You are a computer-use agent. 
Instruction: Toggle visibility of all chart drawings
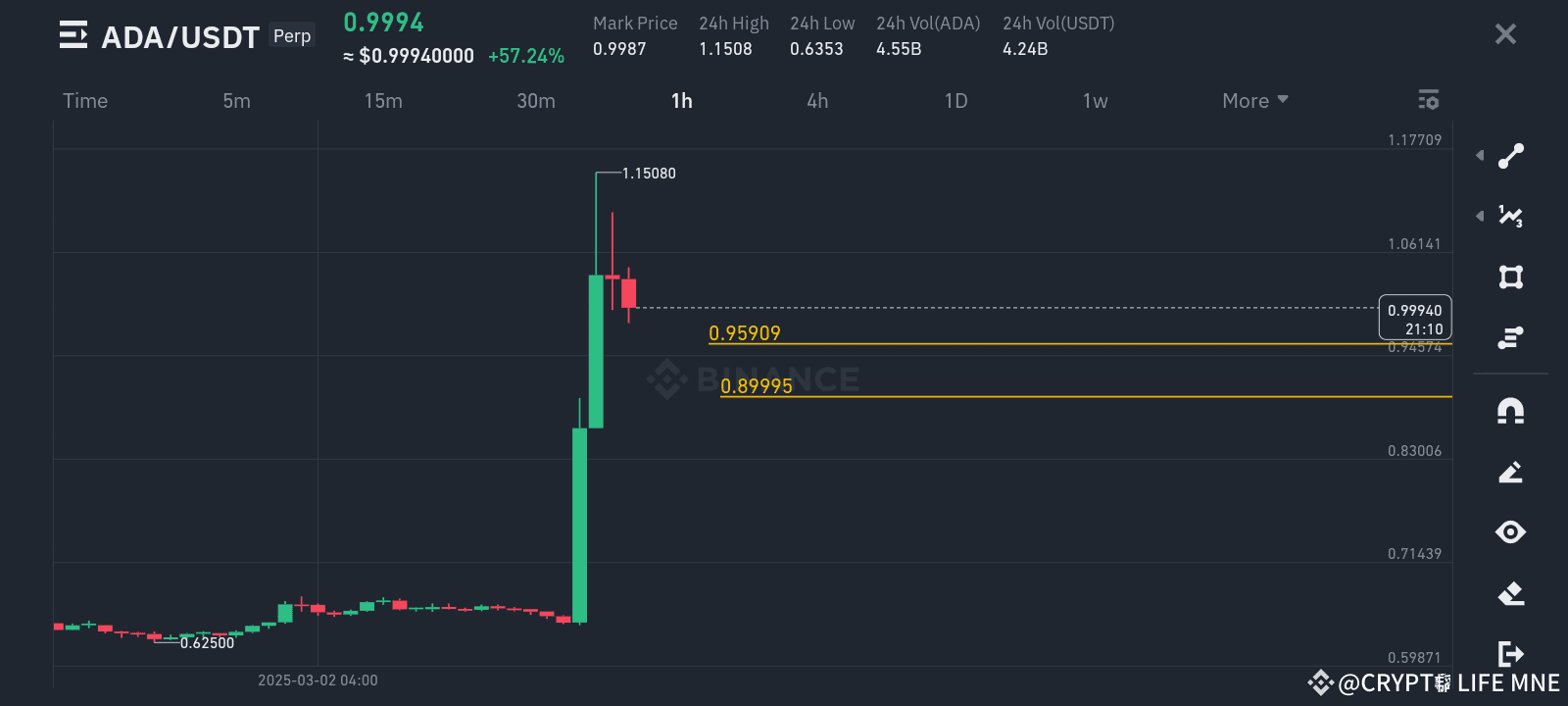(1510, 532)
